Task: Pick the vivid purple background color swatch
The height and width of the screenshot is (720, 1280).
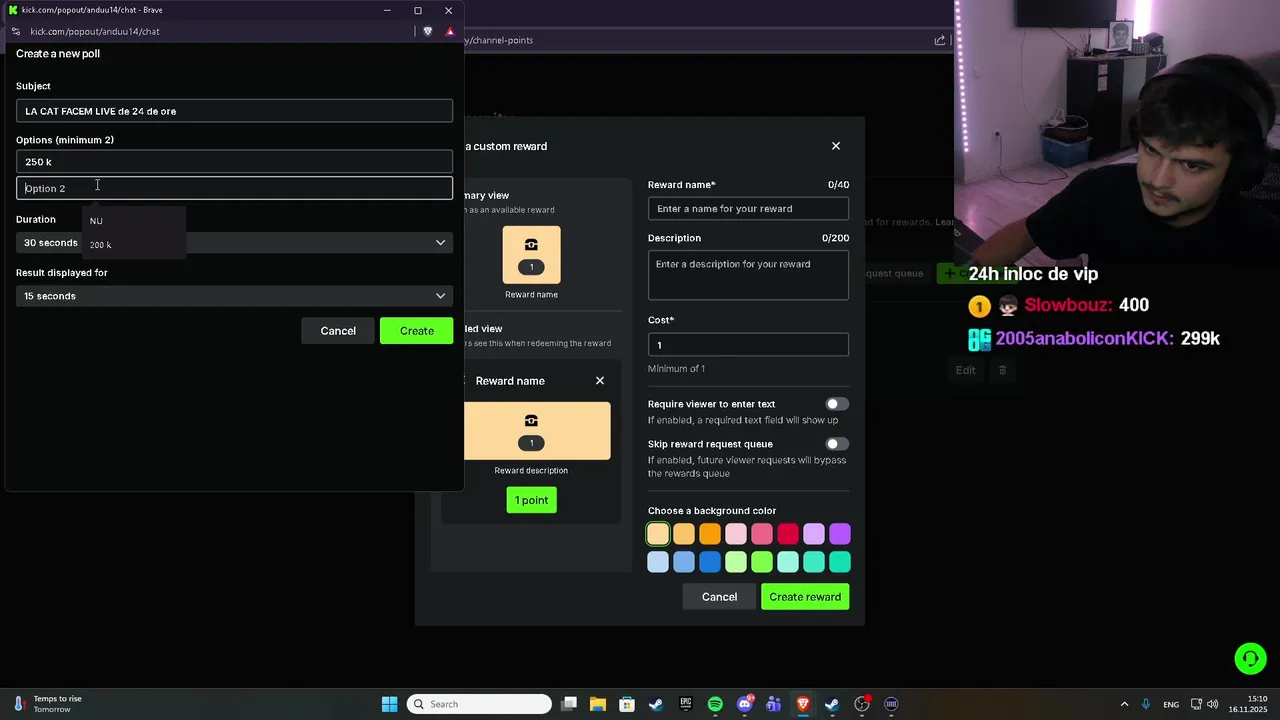Action: (x=840, y=534)
